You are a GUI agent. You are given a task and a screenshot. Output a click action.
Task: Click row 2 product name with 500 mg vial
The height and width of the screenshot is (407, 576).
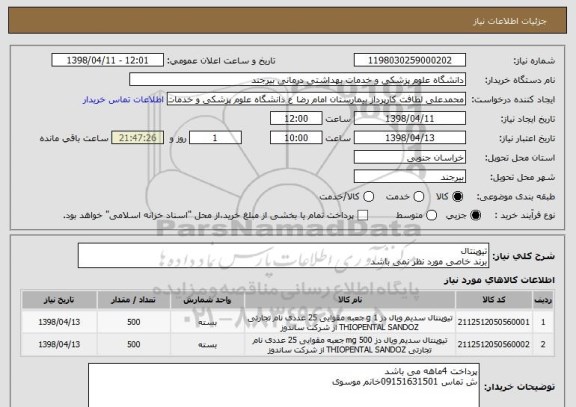coord(350,345)
